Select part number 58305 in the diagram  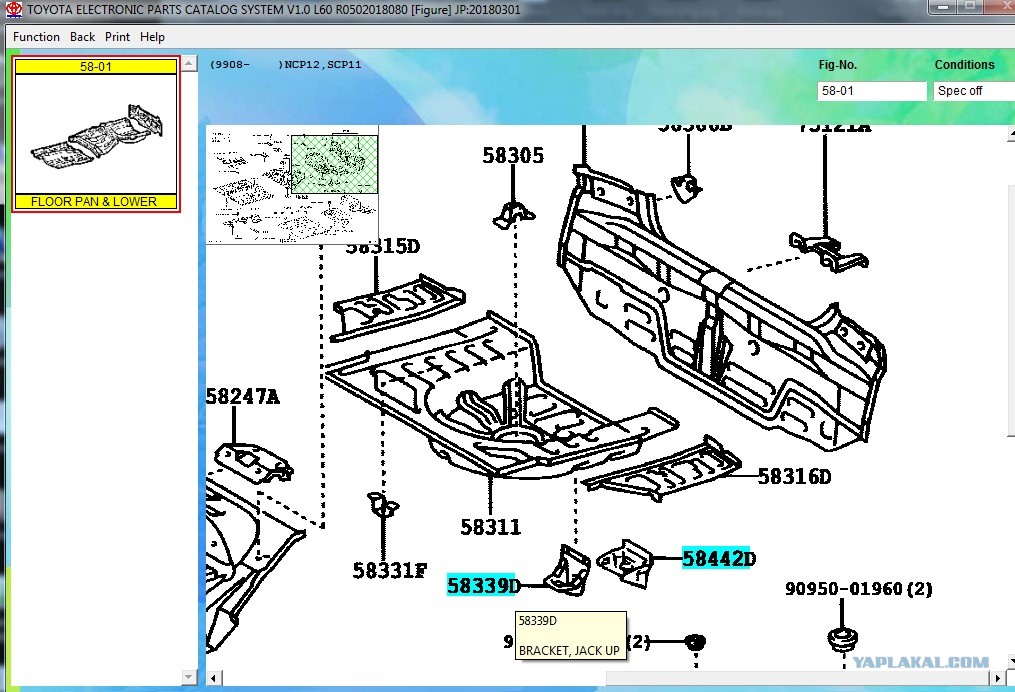(513, 155)
